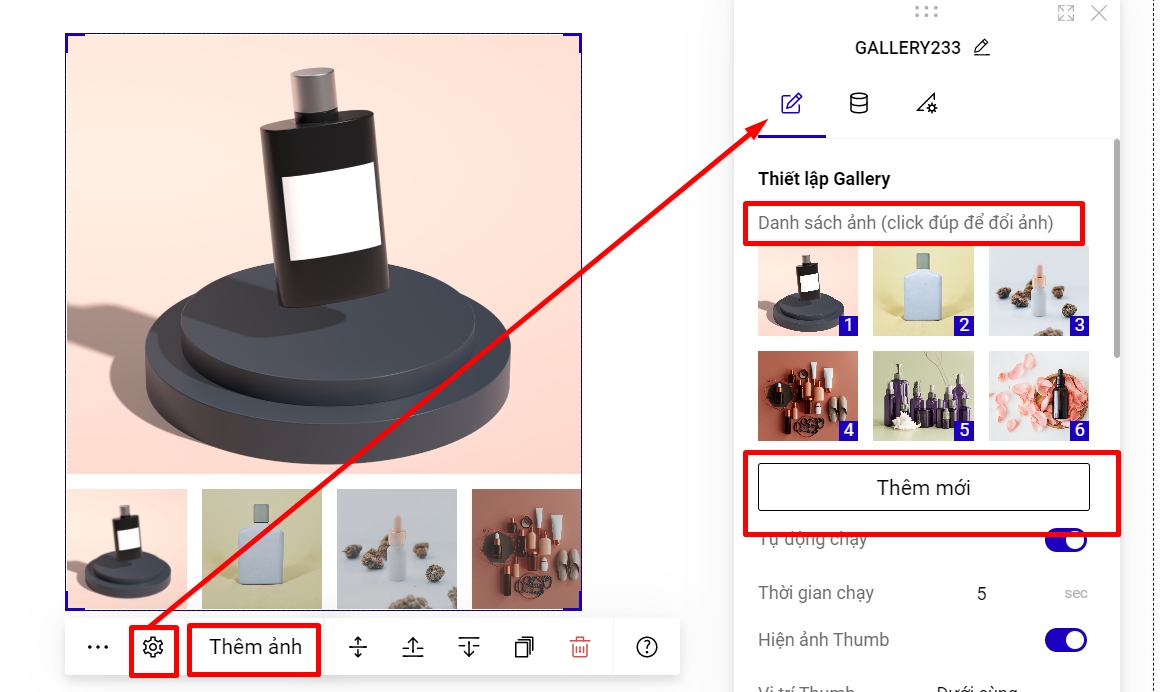This screenshot has height=692, width=1174.
Task: Duplicate the gallery with the copy icon
Action: (524, 647)
